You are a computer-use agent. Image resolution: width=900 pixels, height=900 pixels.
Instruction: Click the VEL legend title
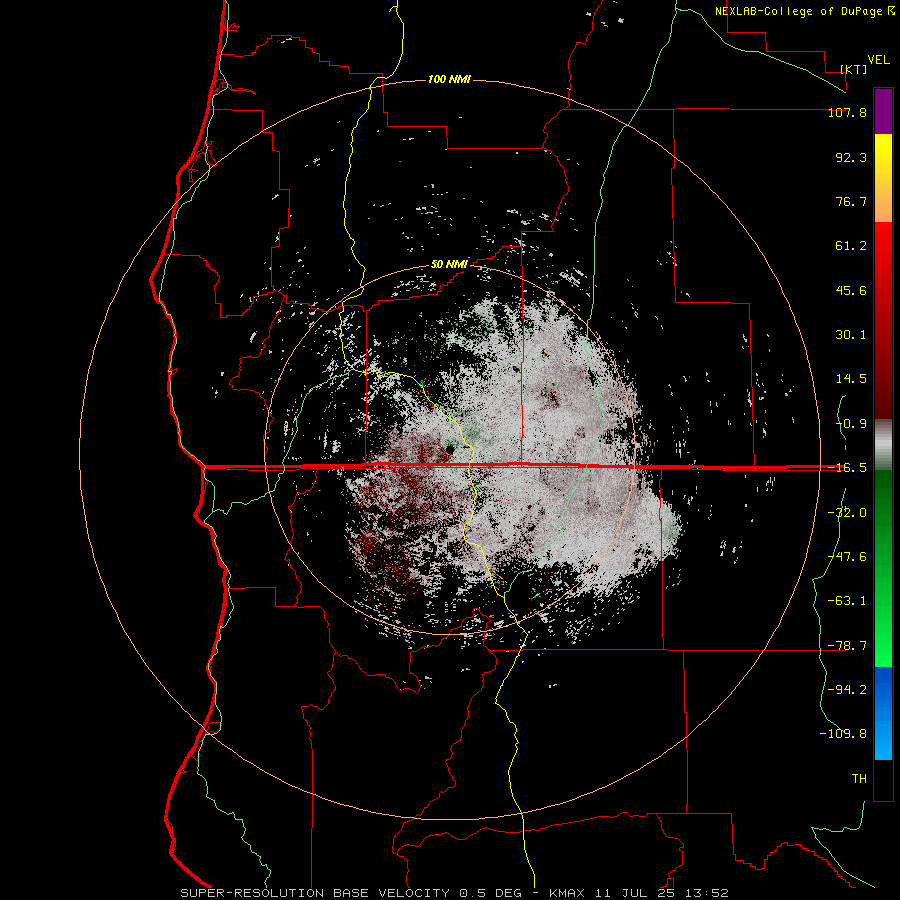coord(878,60)
